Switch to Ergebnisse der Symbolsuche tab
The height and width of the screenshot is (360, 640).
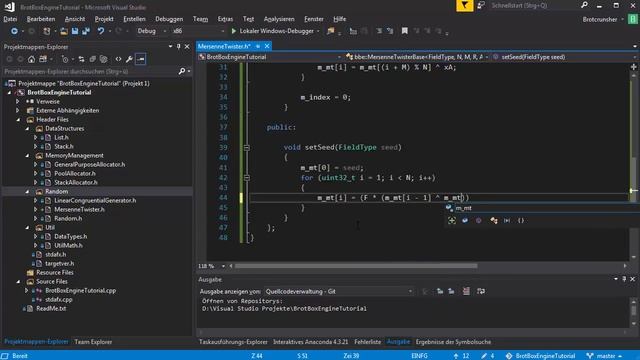pos(453,342)
